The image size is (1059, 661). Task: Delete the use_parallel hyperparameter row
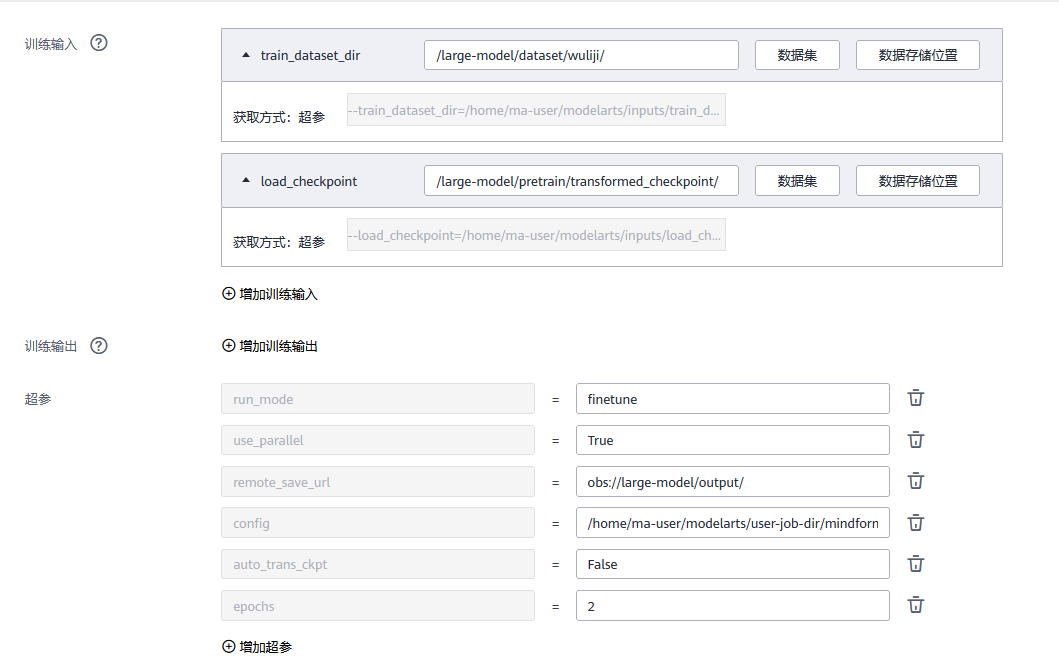click(x=915, y=440)
